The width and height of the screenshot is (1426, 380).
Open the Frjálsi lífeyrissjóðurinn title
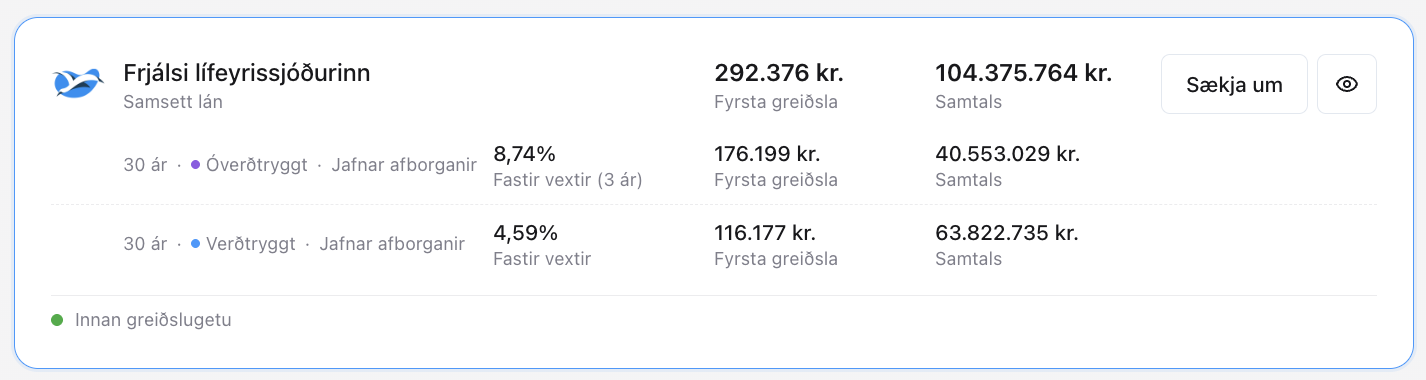click(x=247, y=73)
